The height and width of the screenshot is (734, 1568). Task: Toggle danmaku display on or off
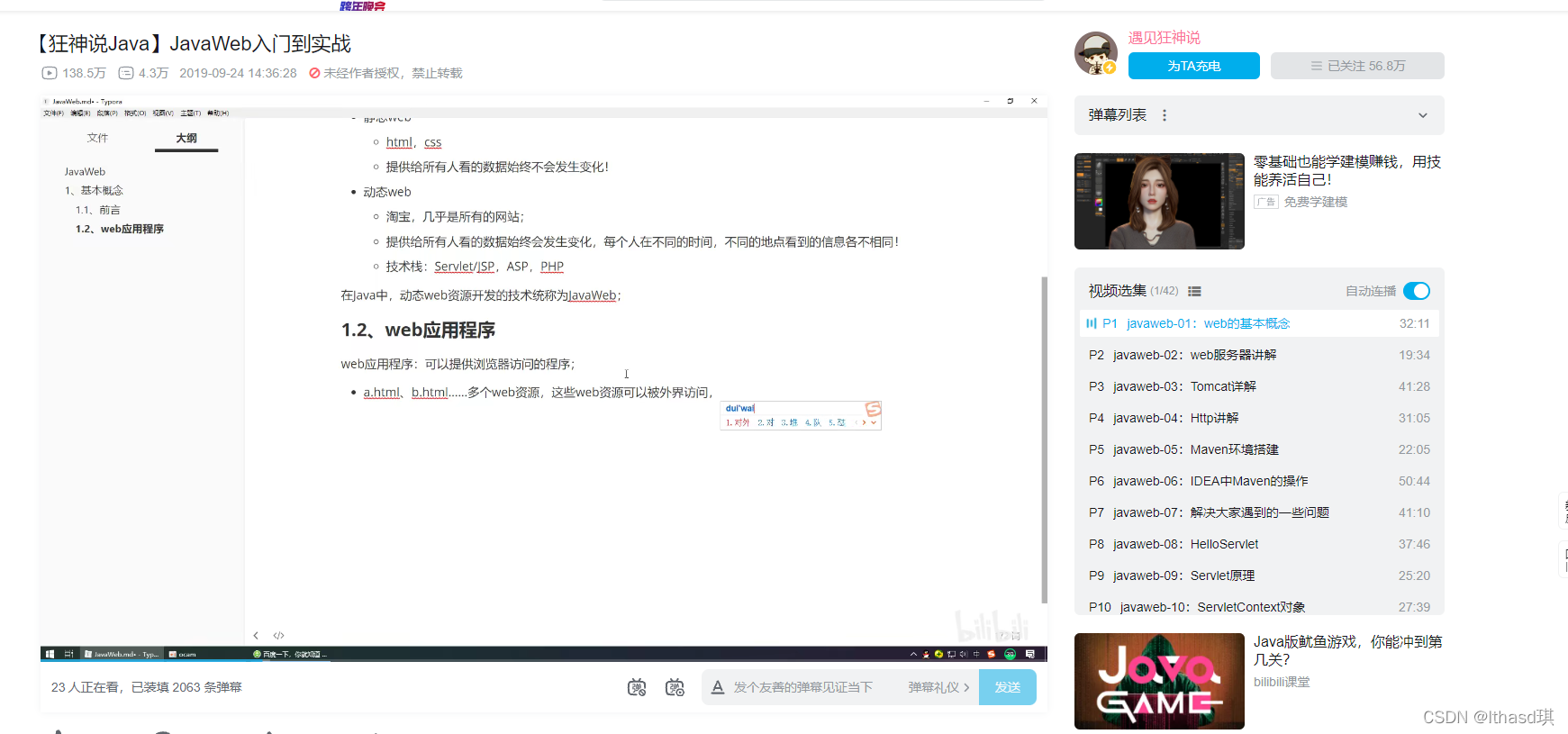(637, 687)
